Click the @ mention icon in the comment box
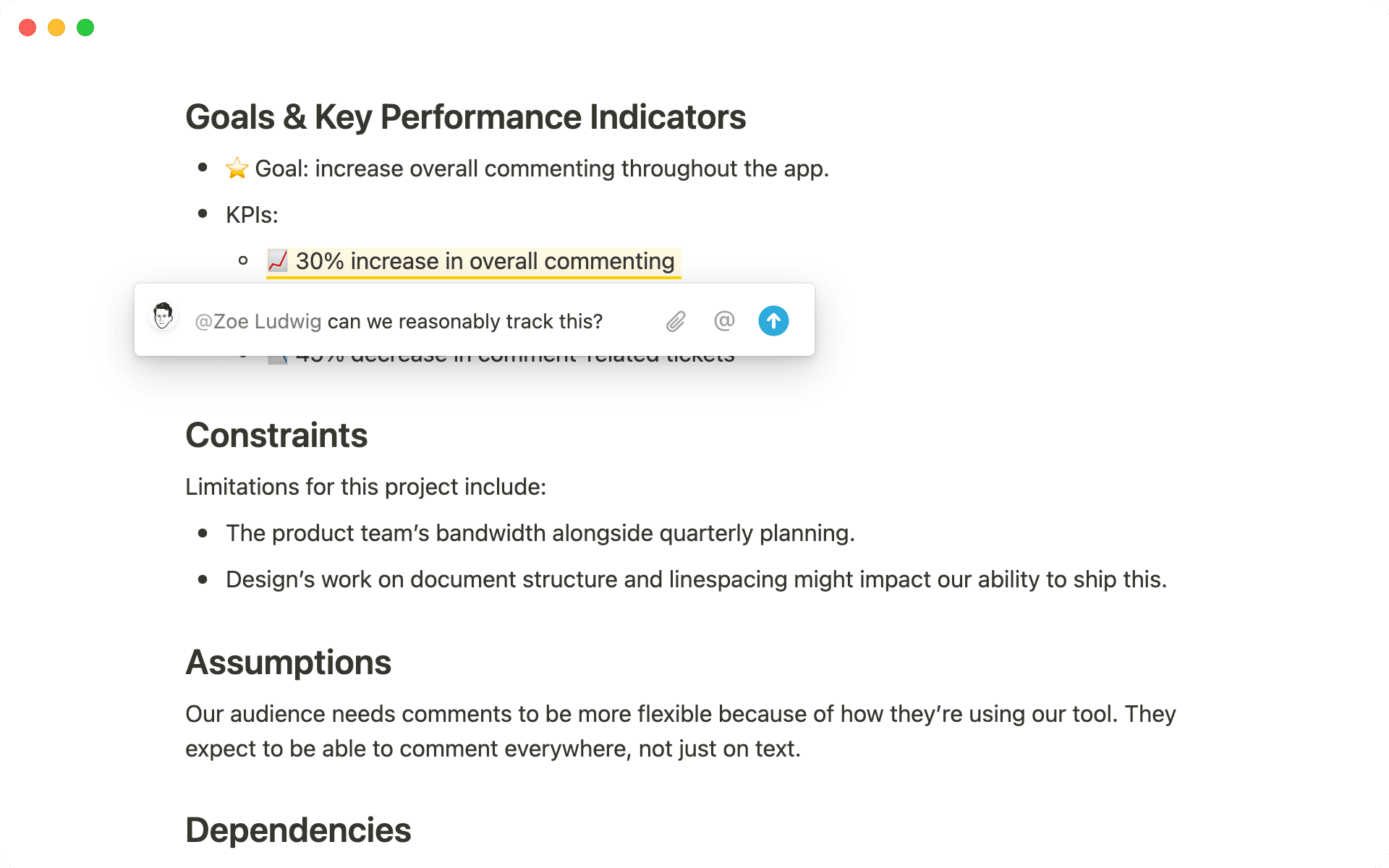The height and width of the screenshot is (868, 1389). click(724, 320)
